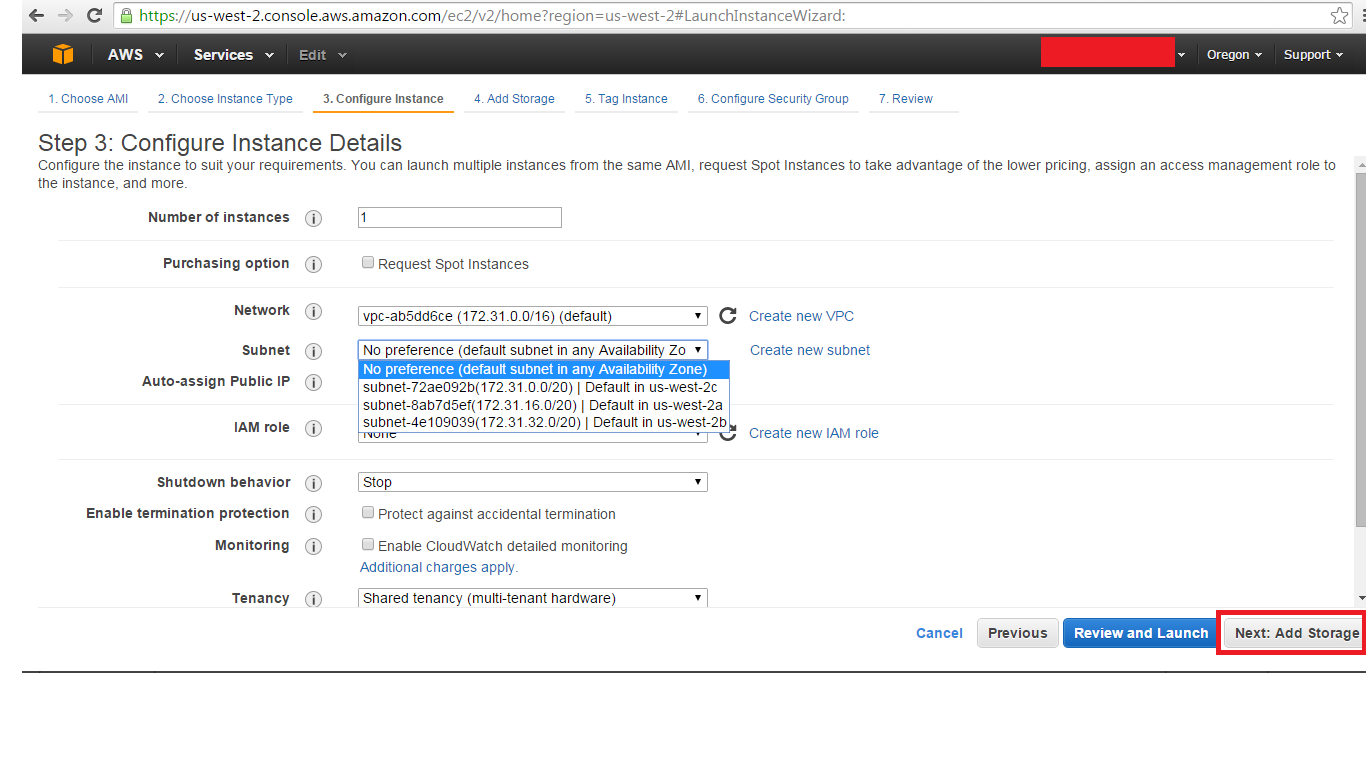Image resolution: width=1366 pixels, height=768 pixels.
Task: Select No preference subnet option
Action: [x=544, y=369]
